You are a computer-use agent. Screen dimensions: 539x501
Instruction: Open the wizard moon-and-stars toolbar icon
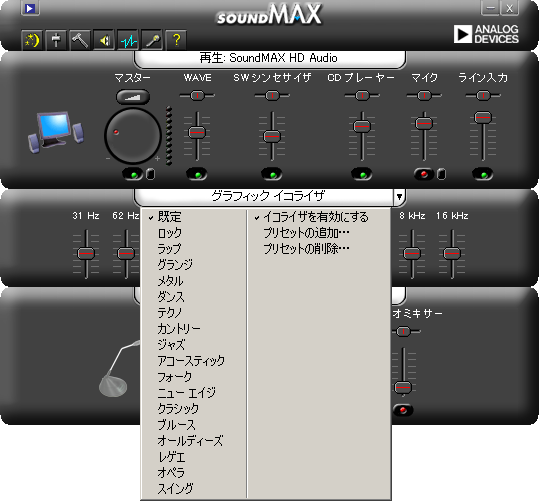[32, 40]
